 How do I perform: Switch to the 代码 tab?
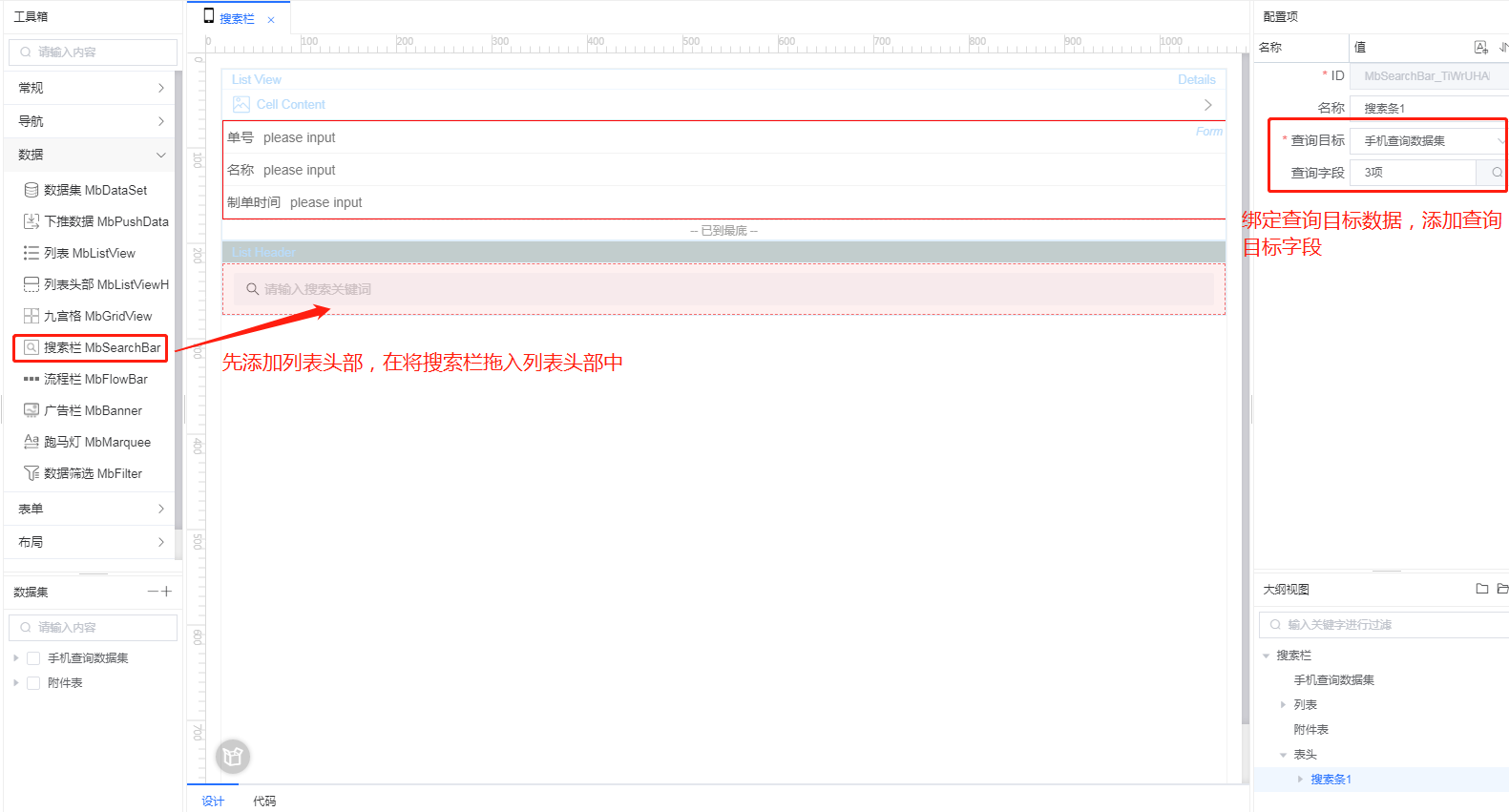[264, 801]
